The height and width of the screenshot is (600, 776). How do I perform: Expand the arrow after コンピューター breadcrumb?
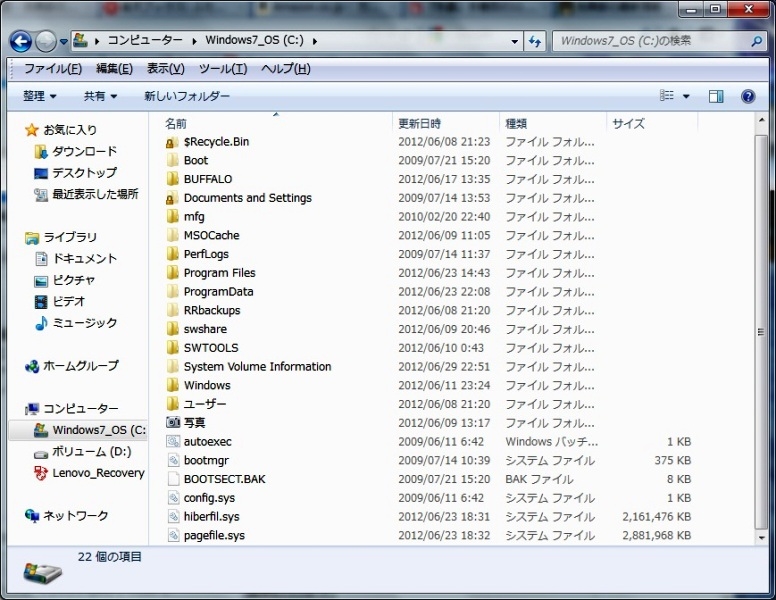194,41
